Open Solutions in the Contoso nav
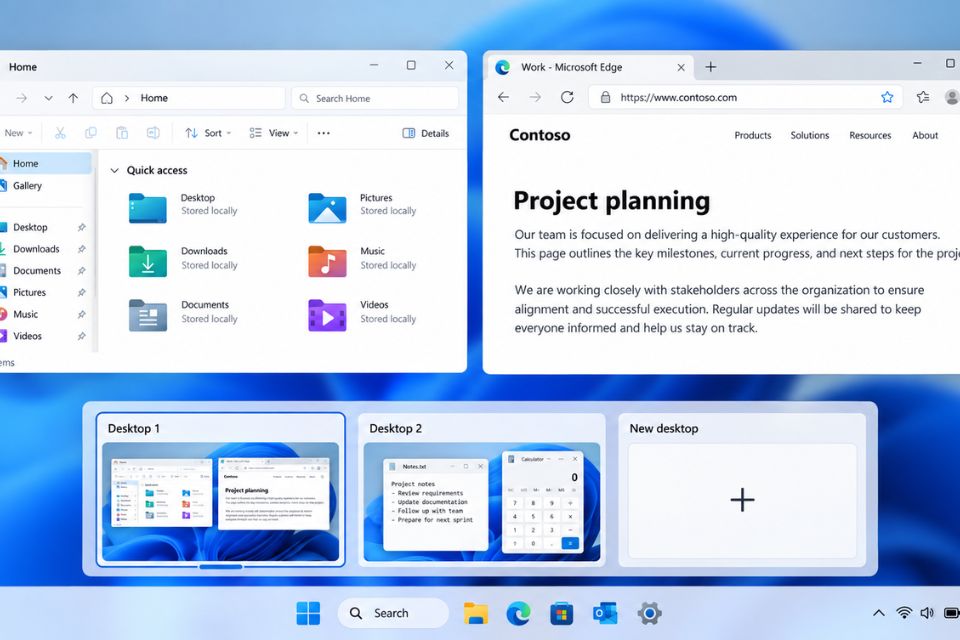This screenshot has height=640, width=960. pyautogui.click(x=809, y=135)
